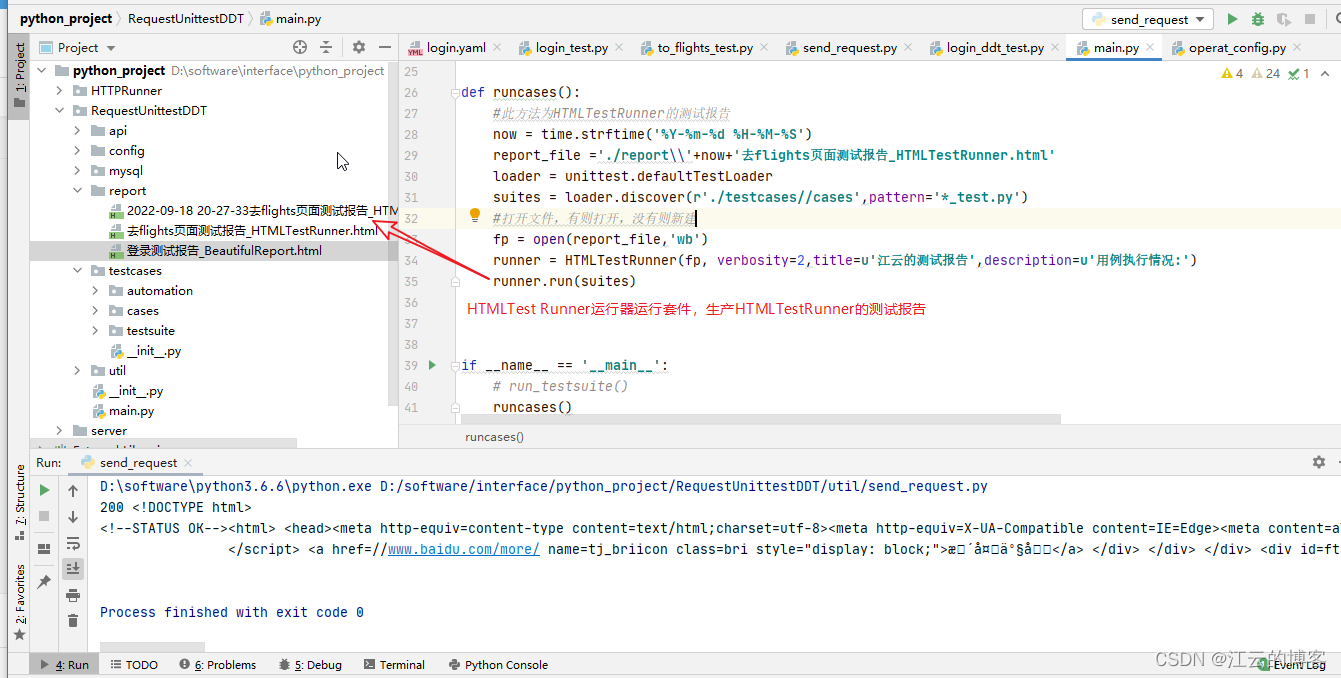Open the 6: Problems tool window
The width and height of the screenshot is (1341, 678).
click(x=218, y=665)
